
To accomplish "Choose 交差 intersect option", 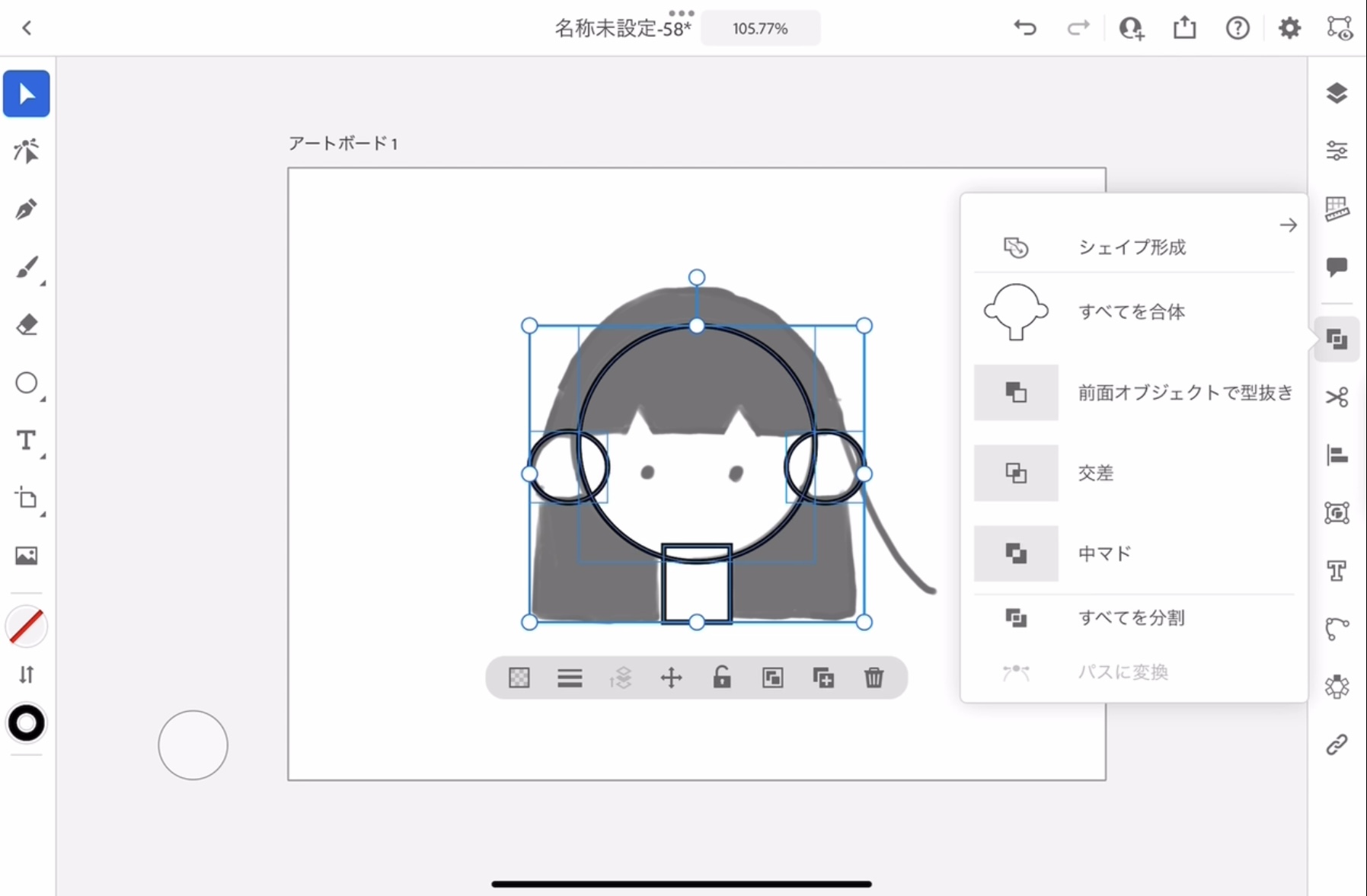I will (1134, 473).
